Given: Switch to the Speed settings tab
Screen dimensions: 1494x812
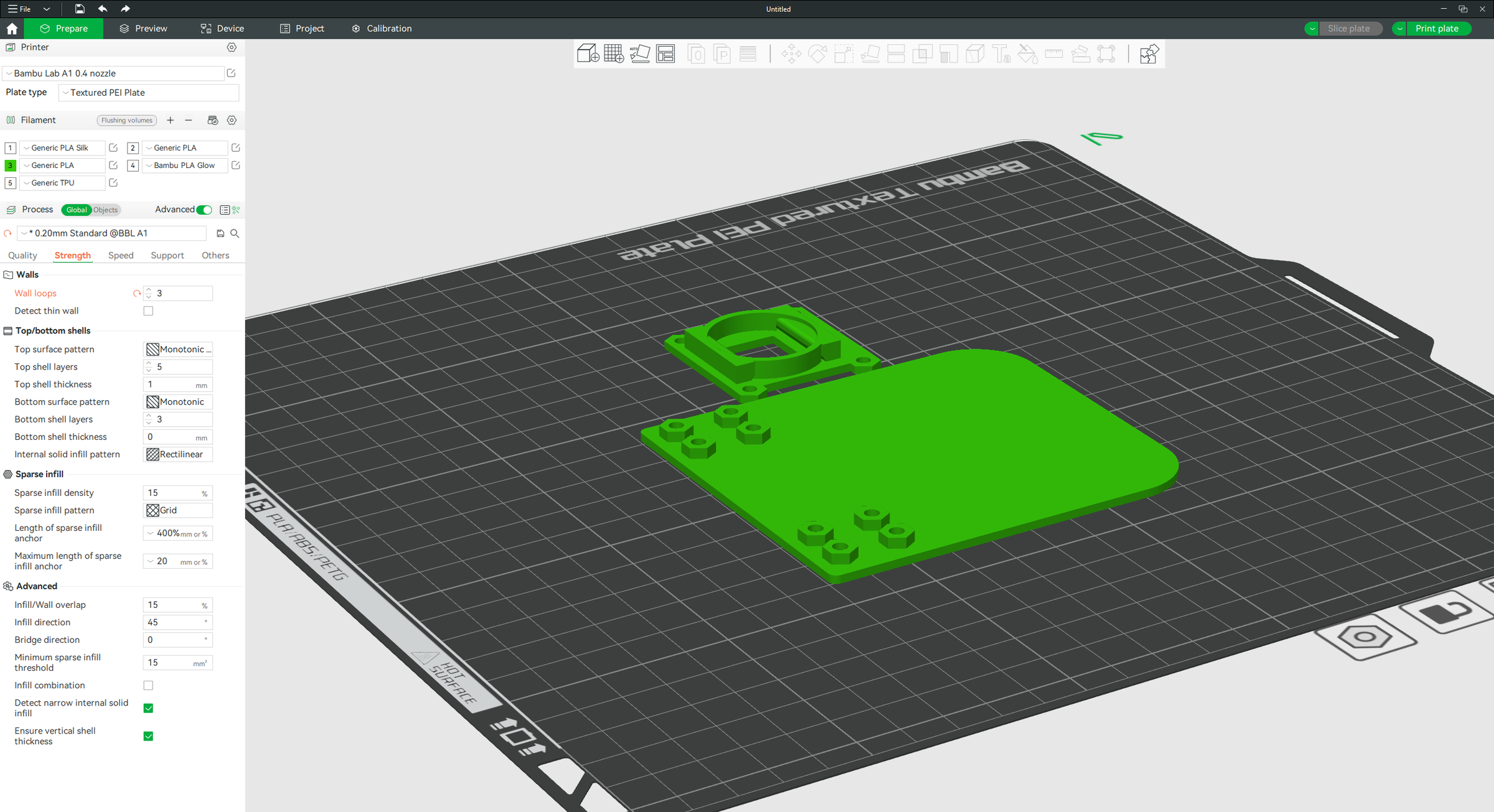Looking at the screenshot, I should coord(121,255).
